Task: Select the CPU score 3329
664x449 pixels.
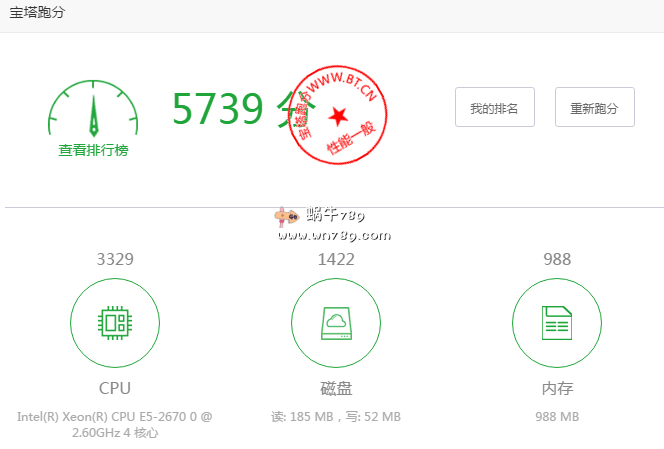Action: pos(114,259)
